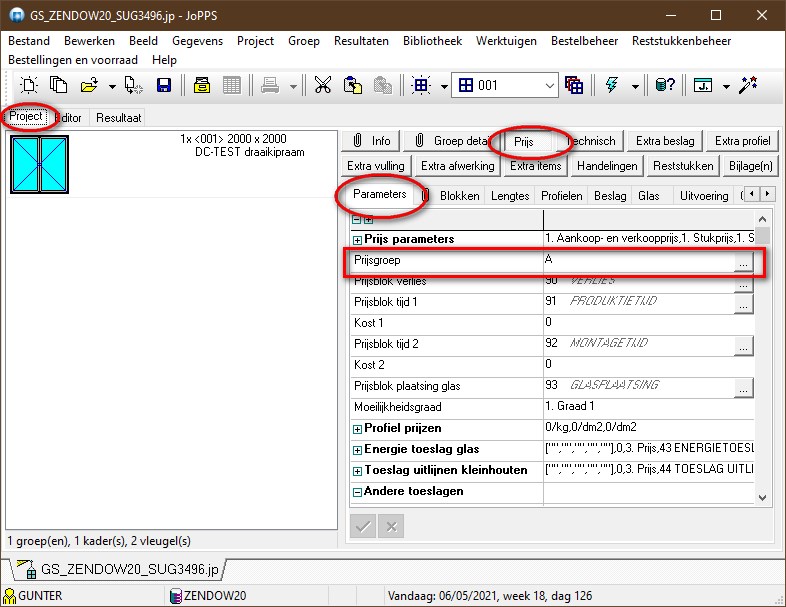Open the Gegevens menu
The height and width of the screenshot is (607, 786).
[x=198, y=41]
